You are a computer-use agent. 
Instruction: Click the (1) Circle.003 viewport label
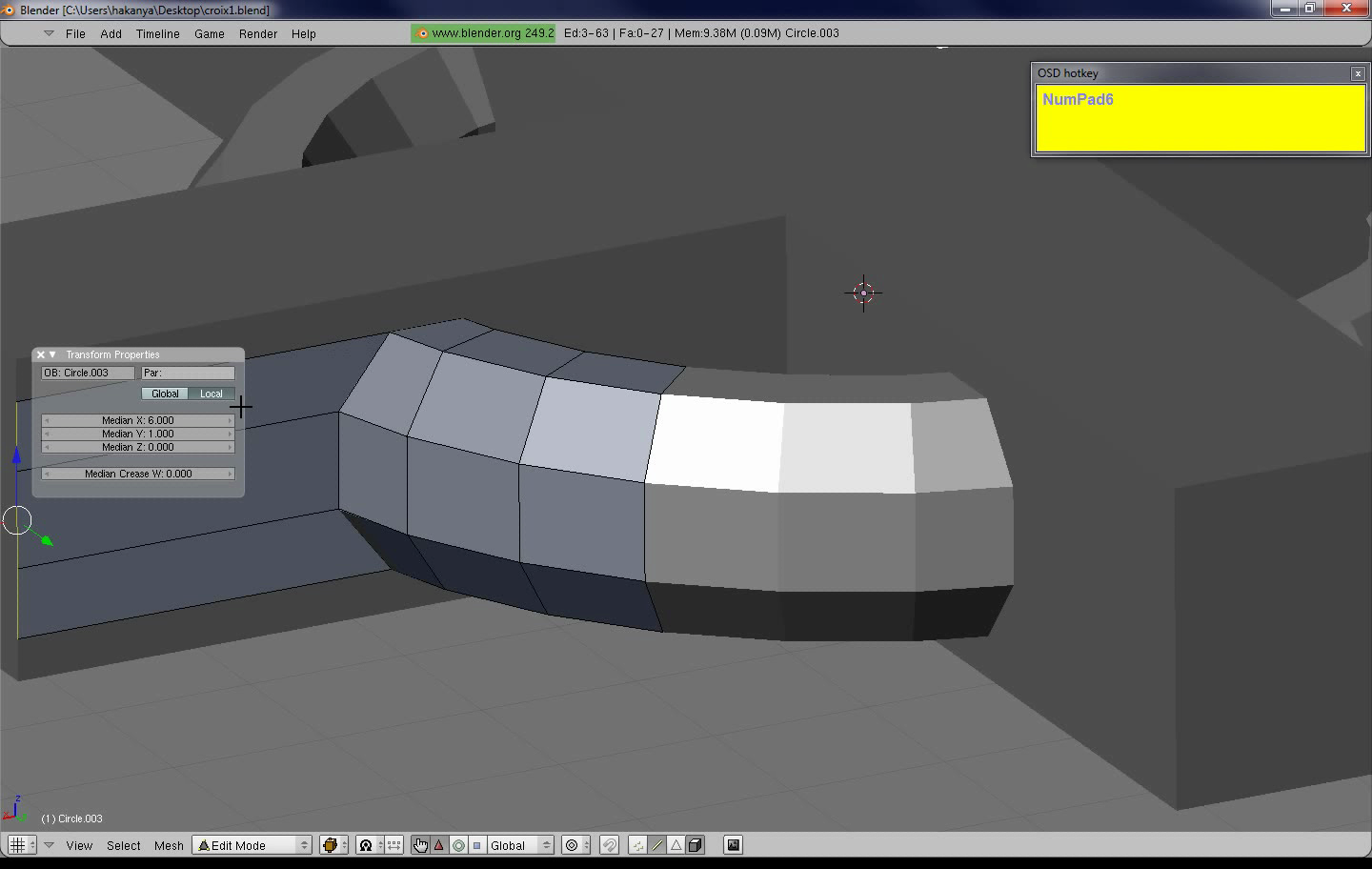tap(71, 818)
